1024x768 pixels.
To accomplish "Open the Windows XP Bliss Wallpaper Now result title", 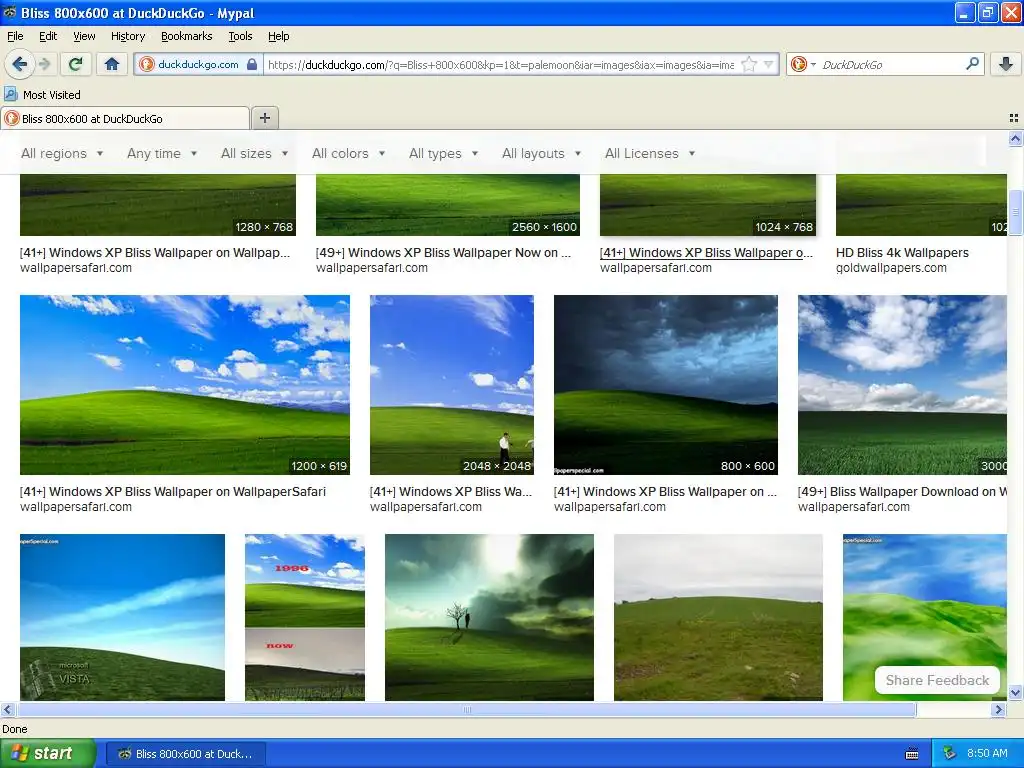I will (x=443, y=253).
